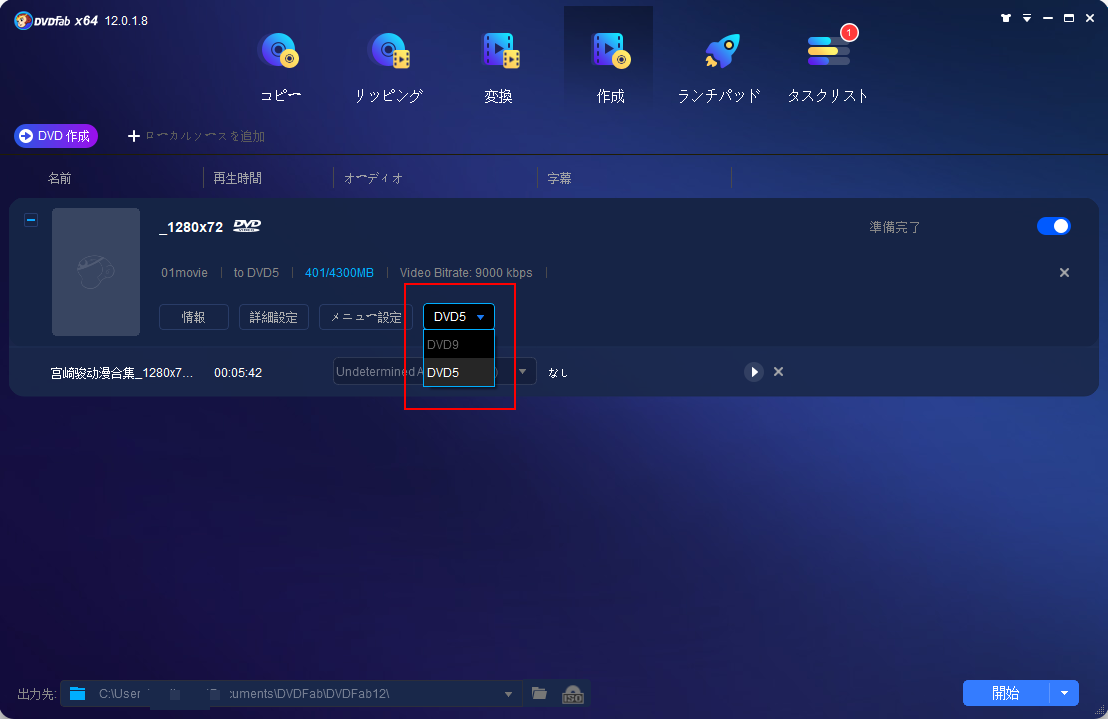Click the 開始 start button
The height and width of the screenshot is (719, 1108).
pos(1006,693)
